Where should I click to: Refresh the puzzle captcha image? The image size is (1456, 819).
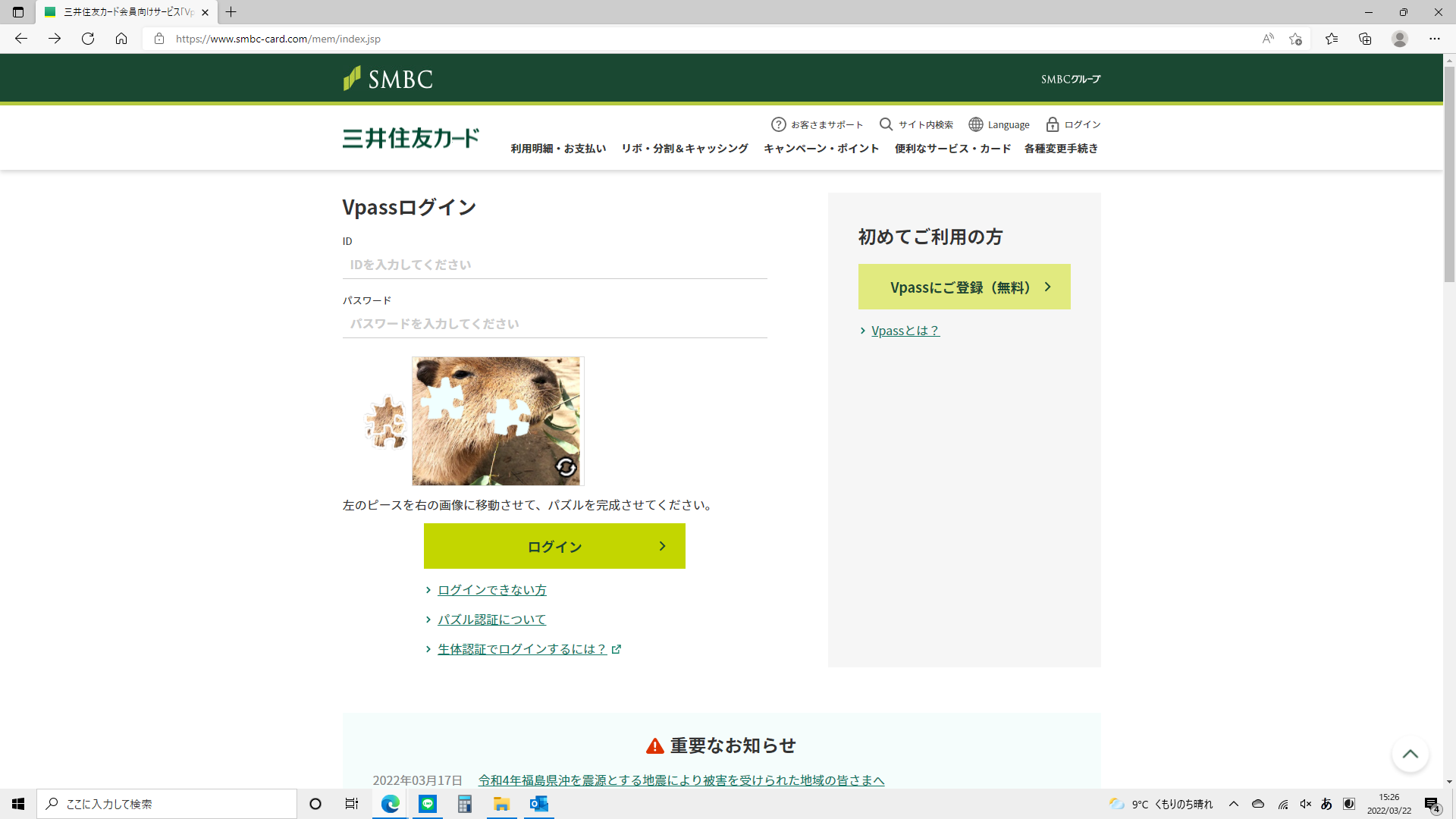coord(566,467)
